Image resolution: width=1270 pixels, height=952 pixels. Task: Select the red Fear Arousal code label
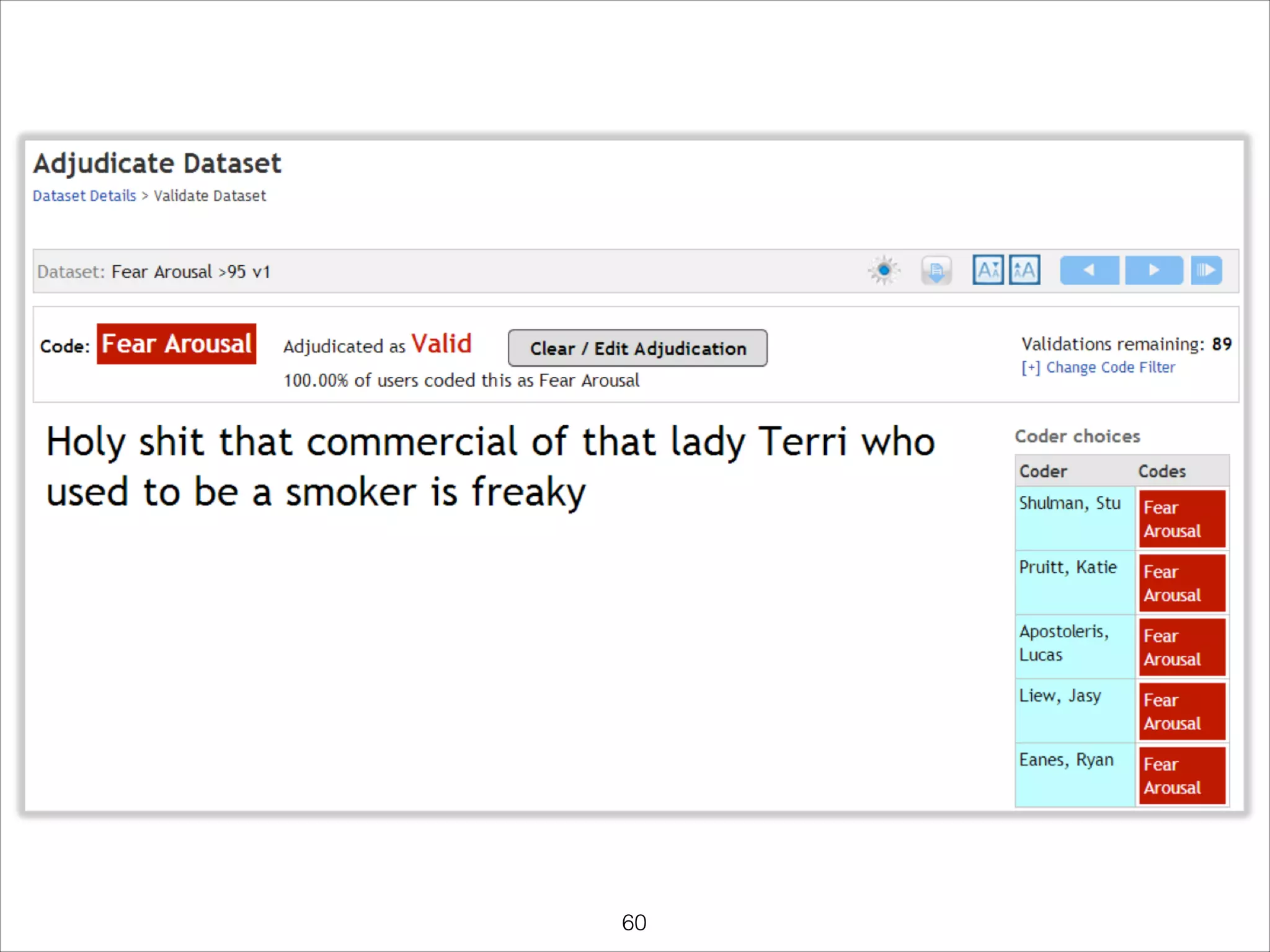click(176, 344)
